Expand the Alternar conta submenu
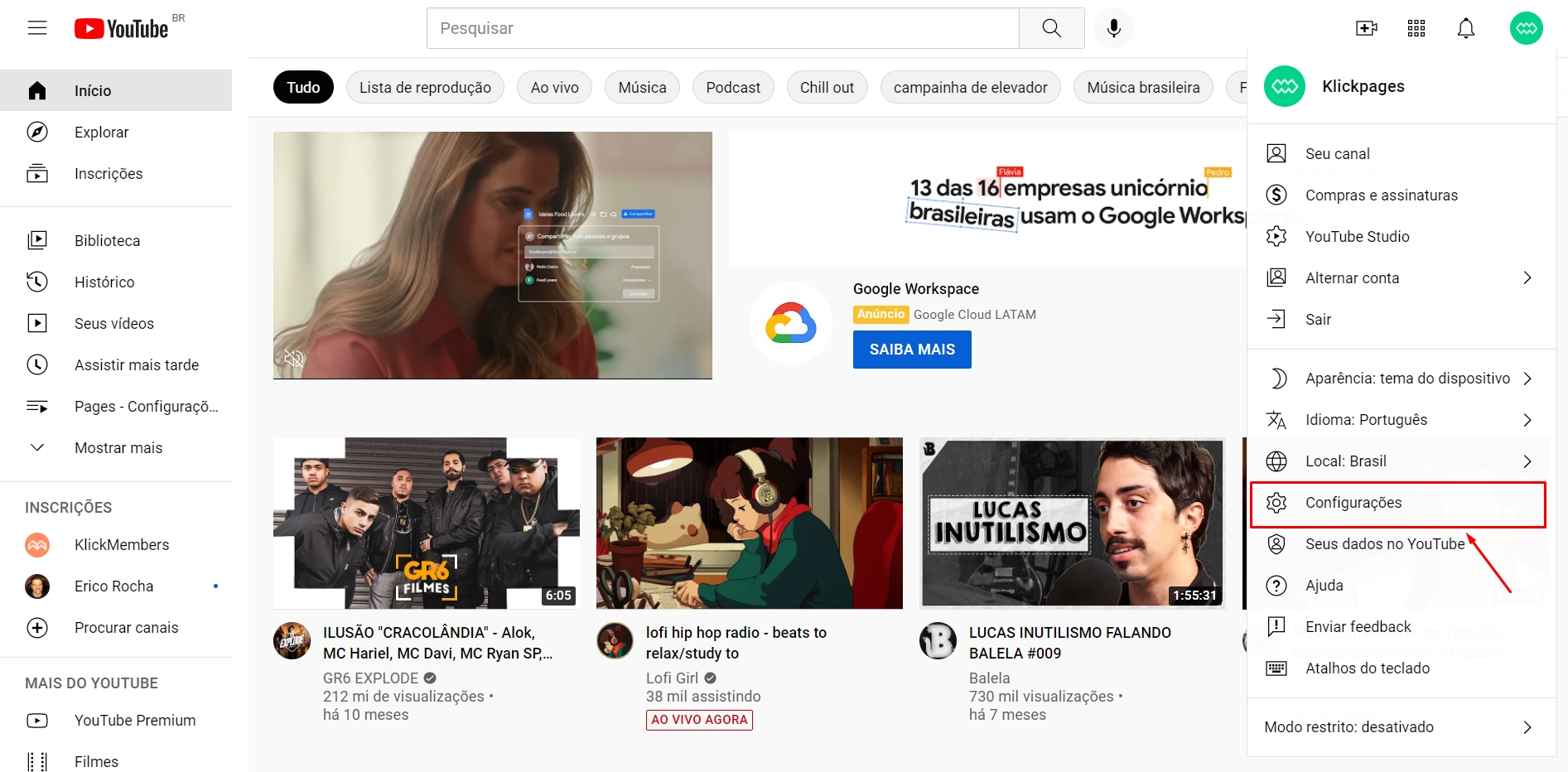 (x=1402, y=277)
